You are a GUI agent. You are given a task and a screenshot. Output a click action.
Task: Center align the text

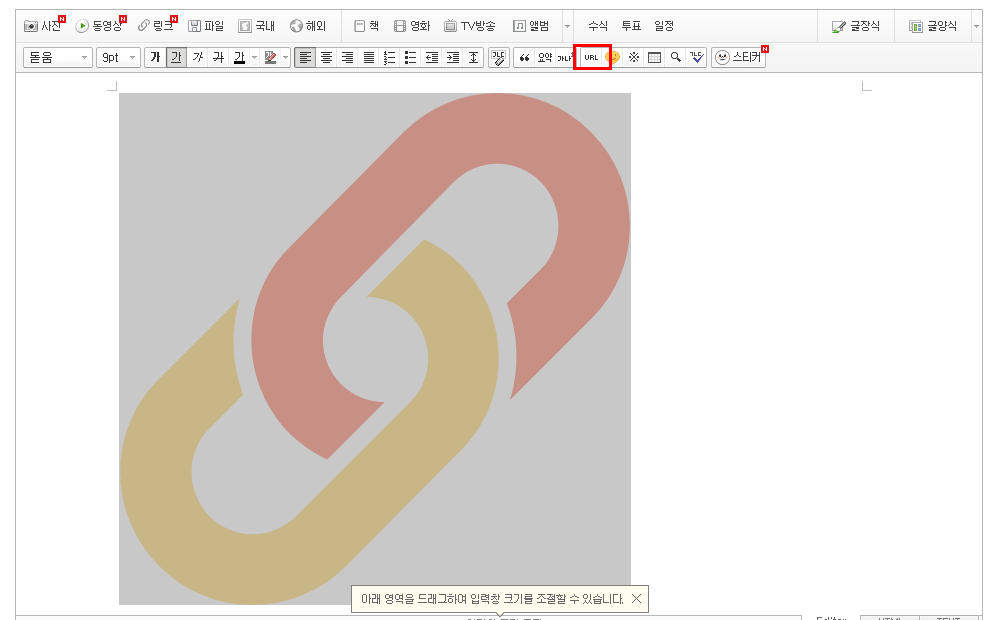[326, 57]
